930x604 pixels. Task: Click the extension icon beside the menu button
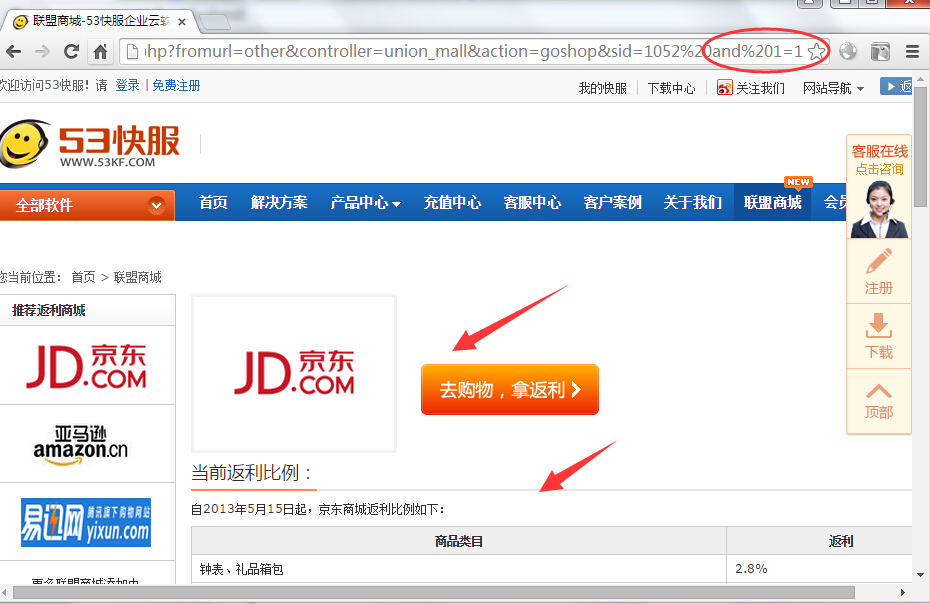[x=880, y=52]
